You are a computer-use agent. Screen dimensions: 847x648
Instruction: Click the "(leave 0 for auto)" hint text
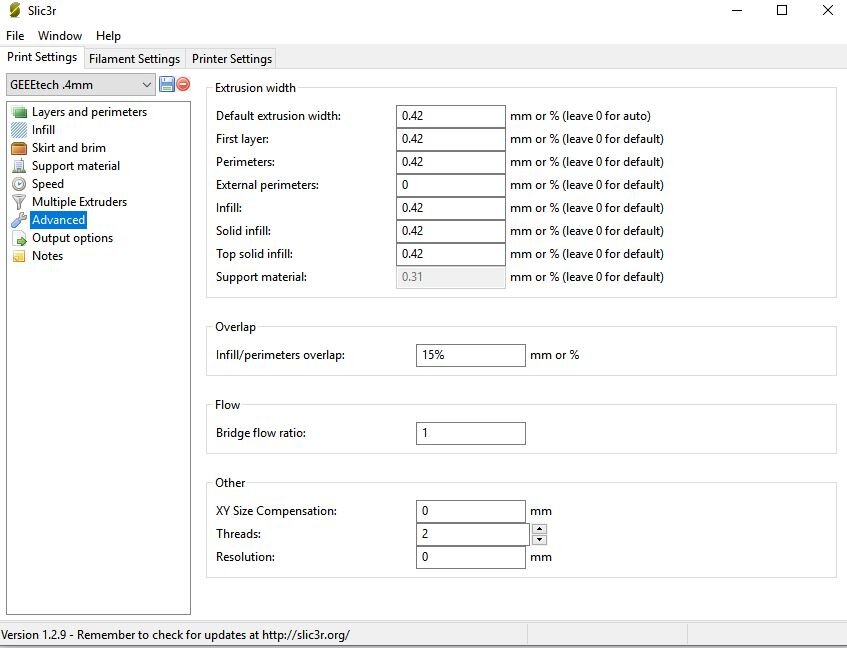(x=606, y=116)
